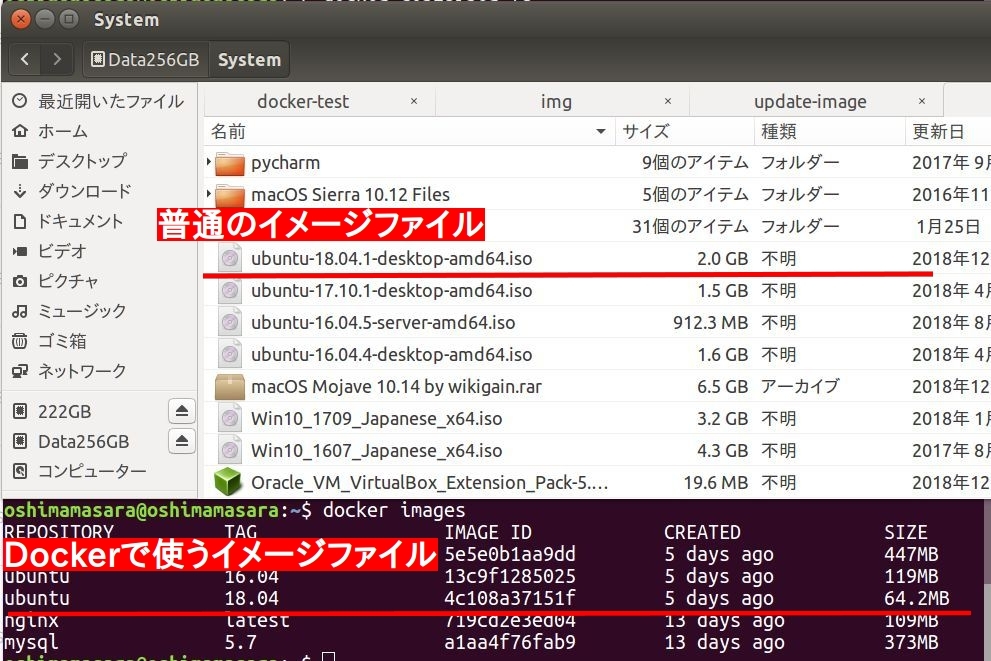The width and height of the screenshot is (991, 661).
Task: Switch to the img tab
Action: tap(556, 101)
